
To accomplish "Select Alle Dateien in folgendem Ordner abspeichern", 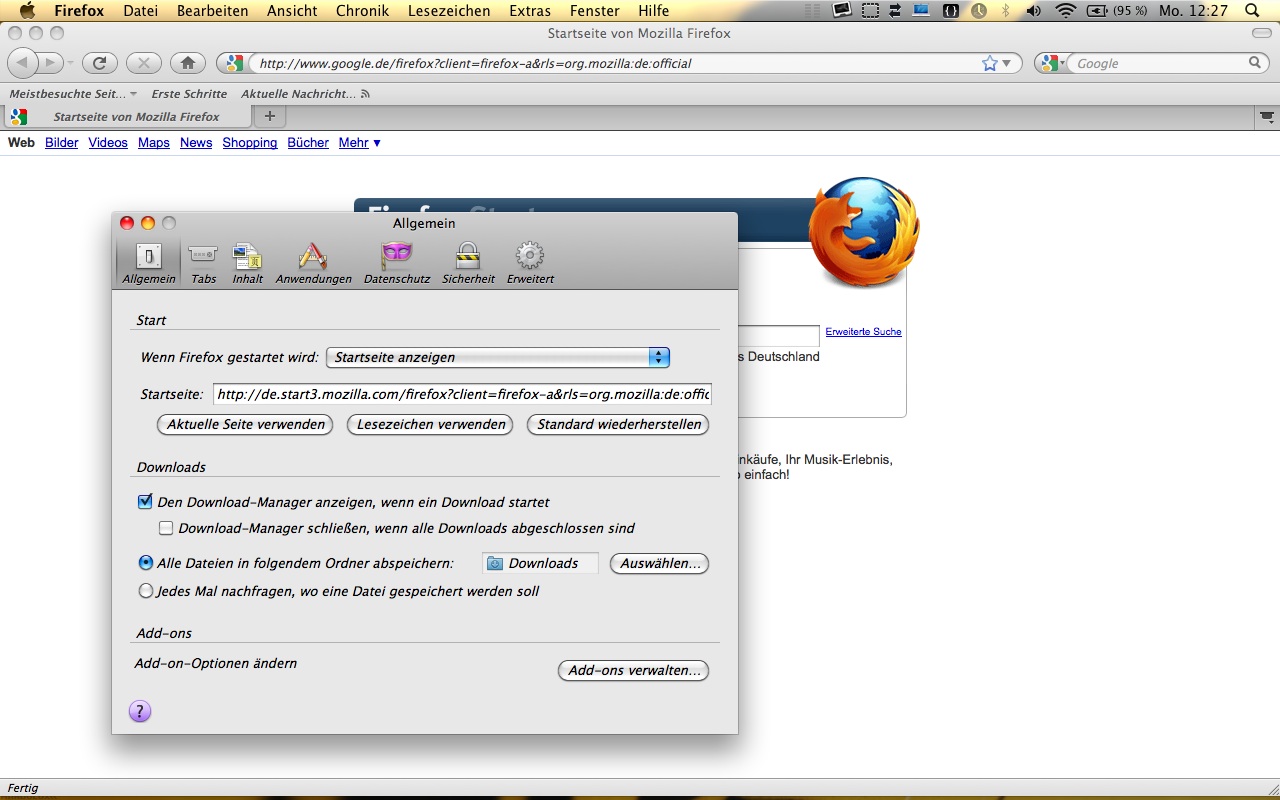I will [146, 563].
